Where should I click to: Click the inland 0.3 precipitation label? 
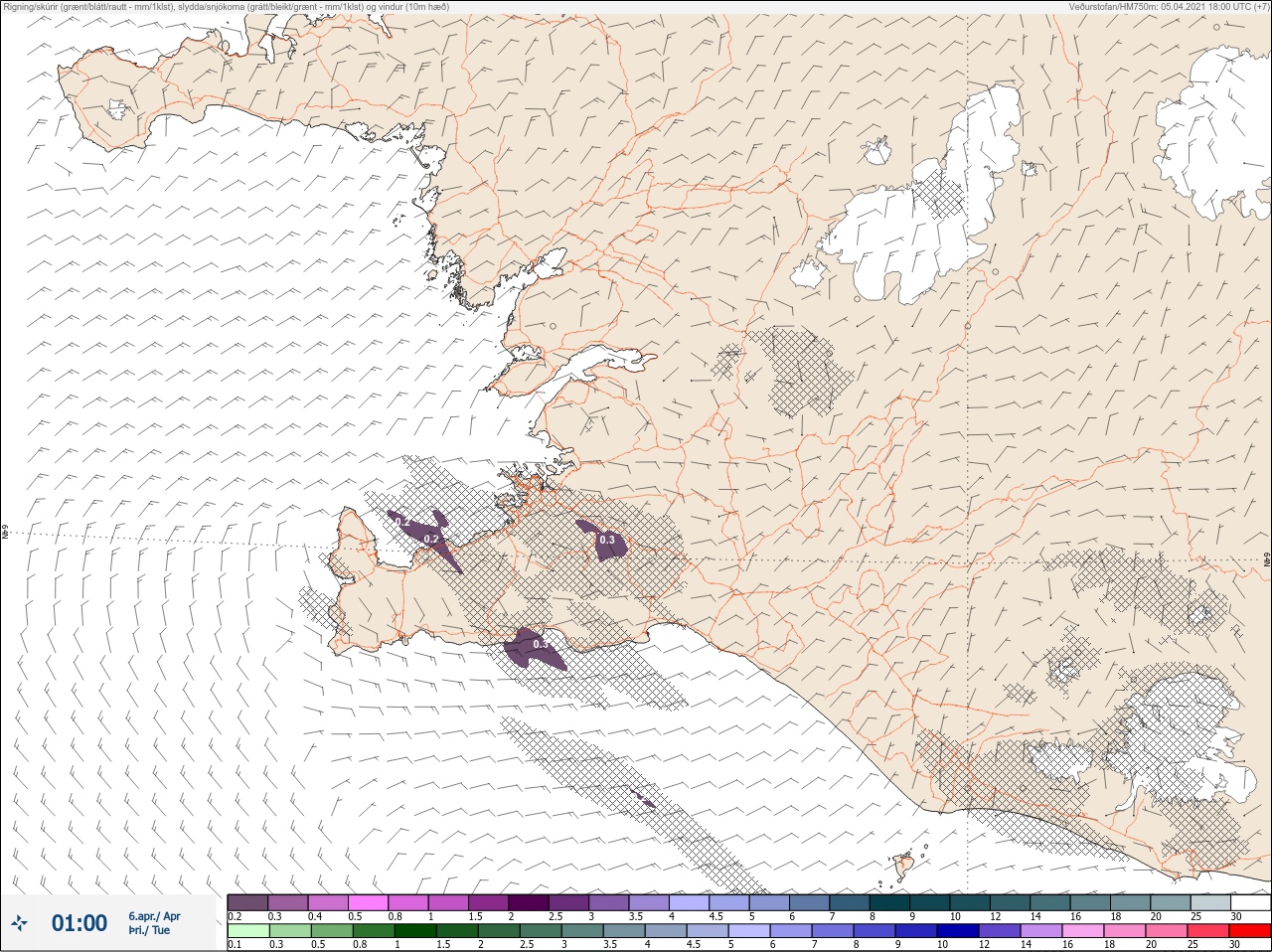pyautogui.click(x=608, y=541)
